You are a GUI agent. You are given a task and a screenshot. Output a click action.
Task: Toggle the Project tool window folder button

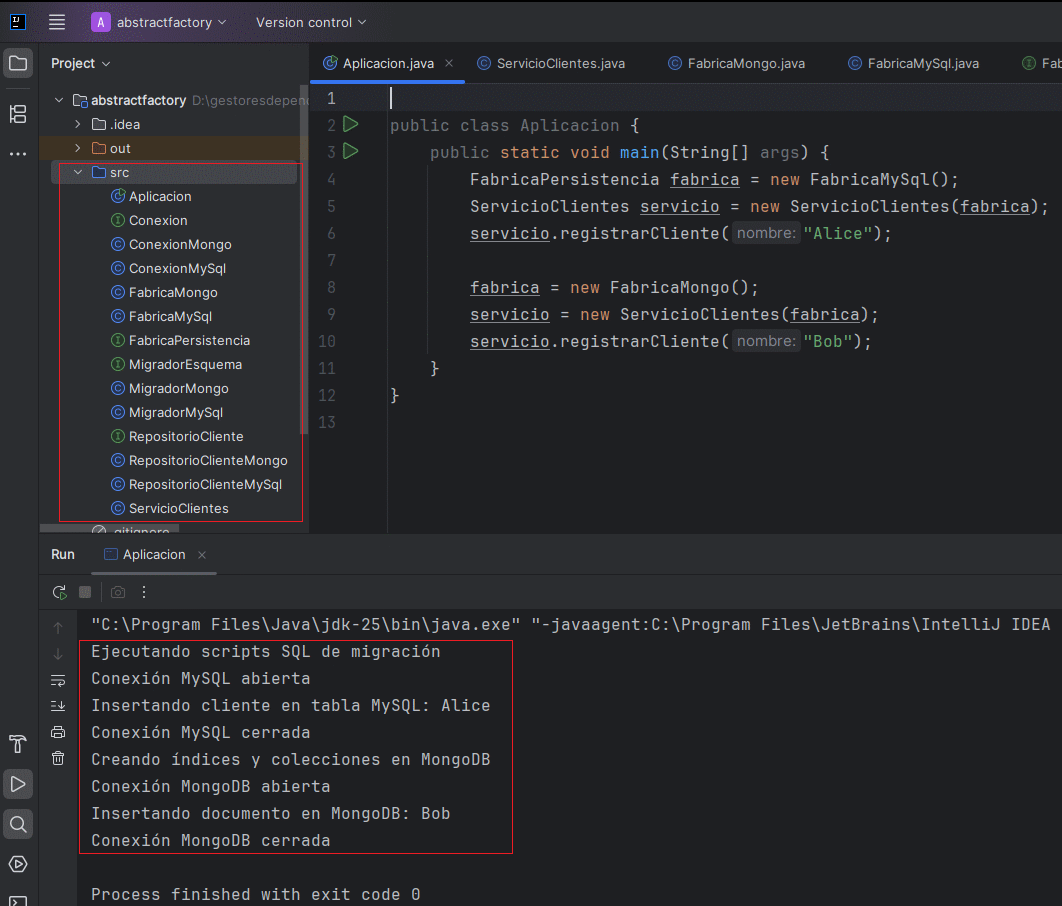[x=18, y=64]
